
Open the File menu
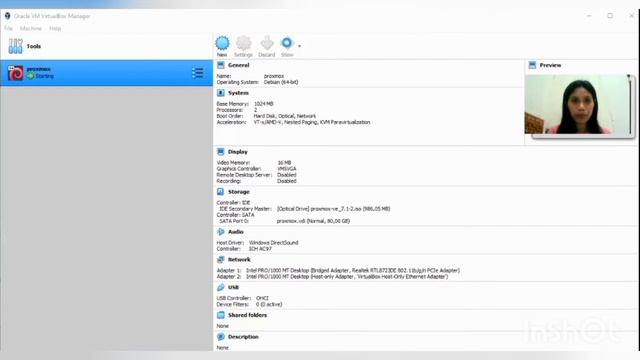point(9,29)
